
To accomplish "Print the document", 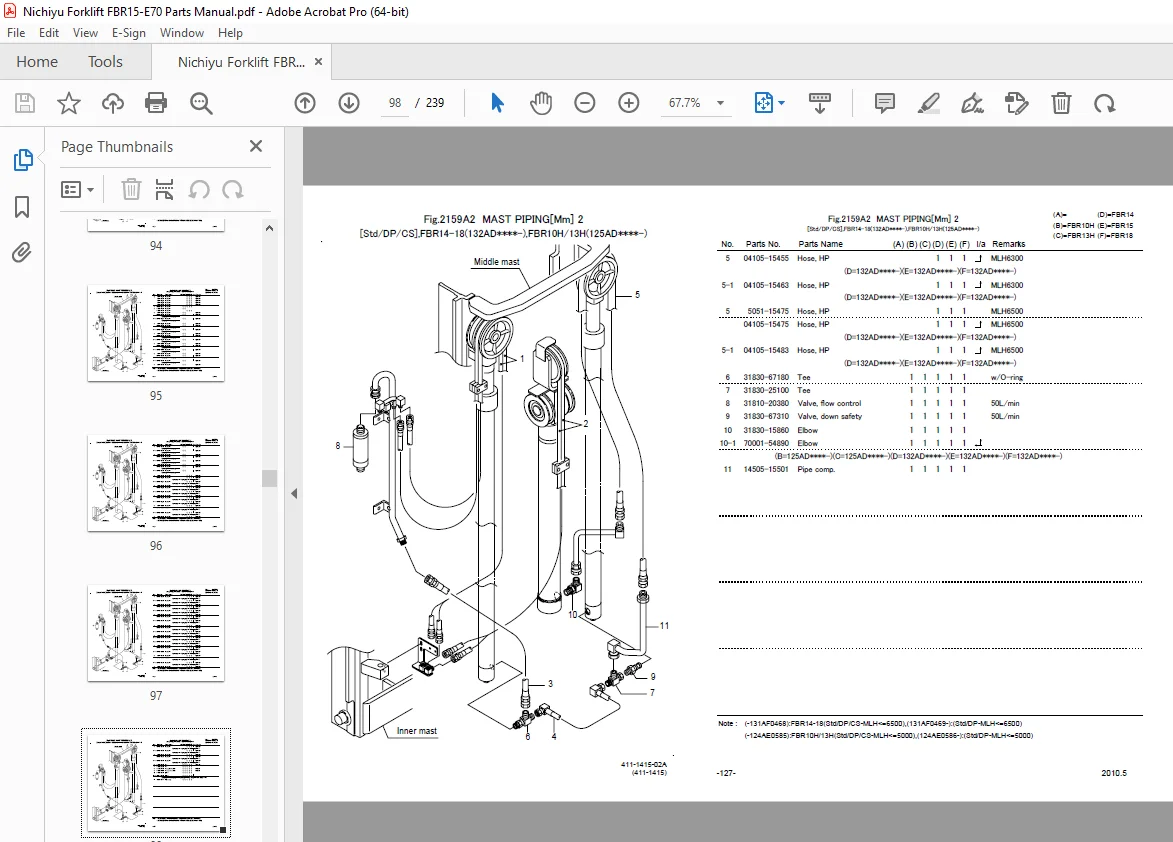I will pyautogui.click(x=156, y=103).
